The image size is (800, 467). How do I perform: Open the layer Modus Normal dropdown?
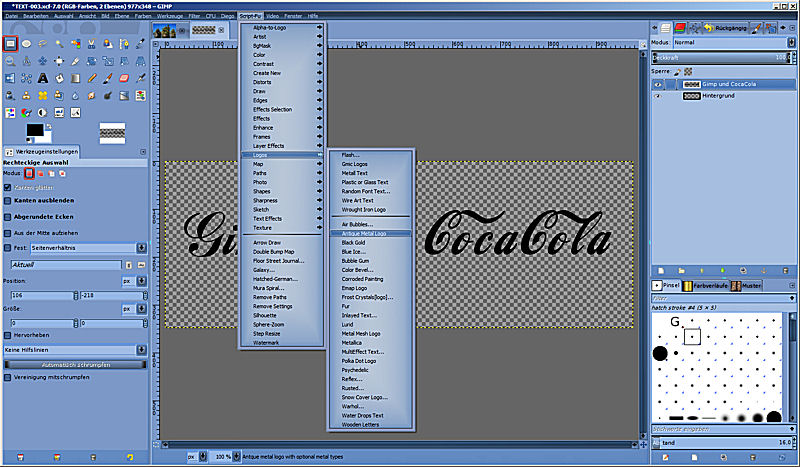click(734, 42)
